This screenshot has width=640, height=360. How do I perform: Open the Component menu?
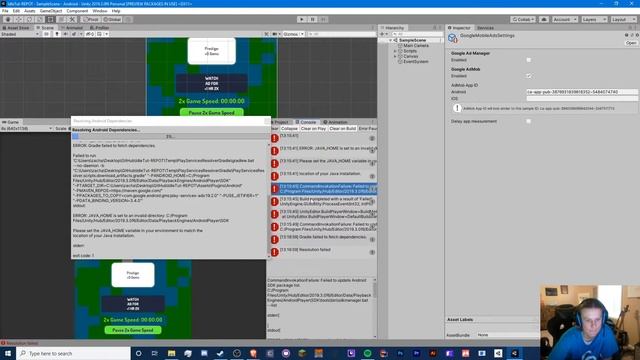(77, 11)
